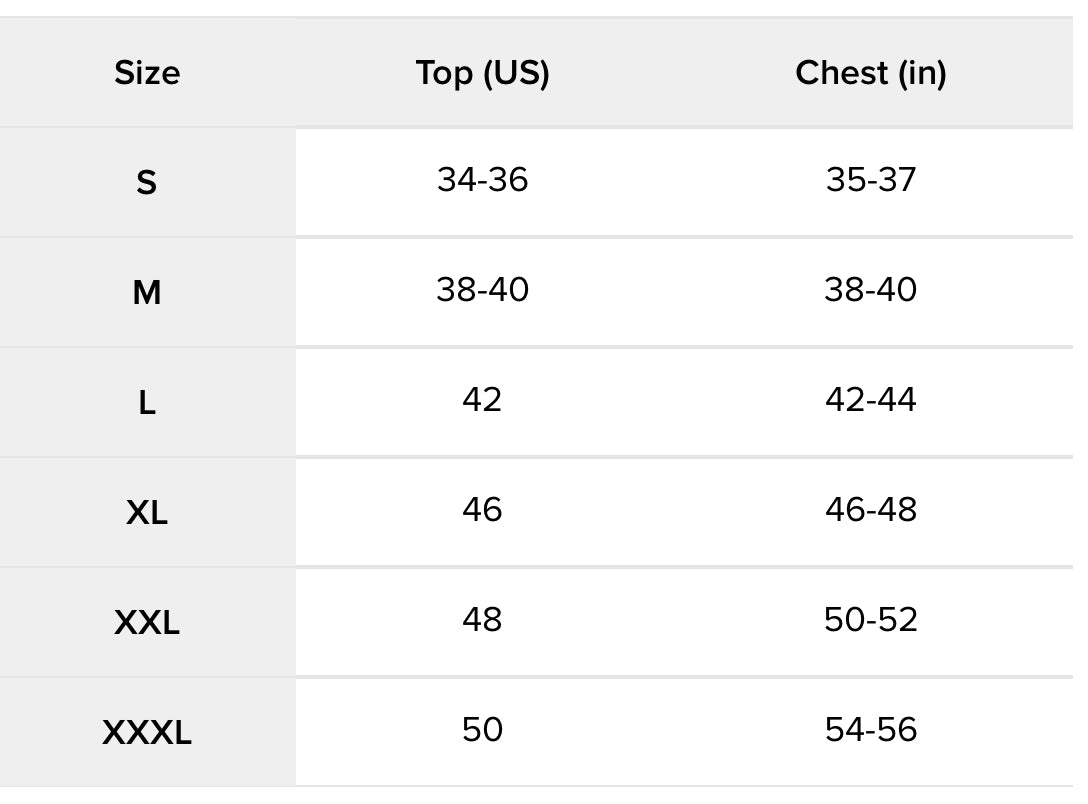
Task: Select the XXL size row label
Action: coord(146,622)
